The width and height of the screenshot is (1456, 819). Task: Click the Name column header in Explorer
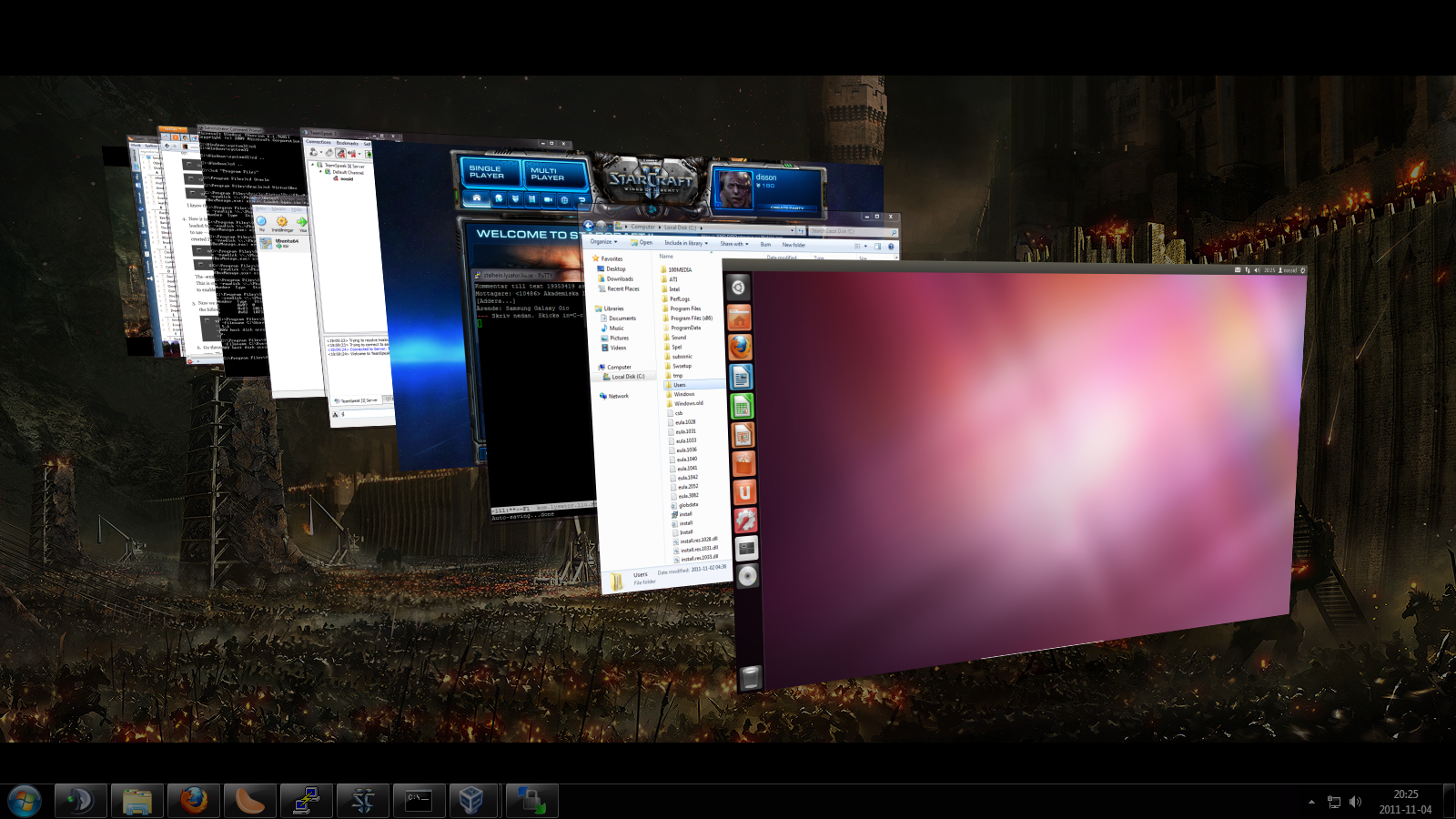point(666,257)
